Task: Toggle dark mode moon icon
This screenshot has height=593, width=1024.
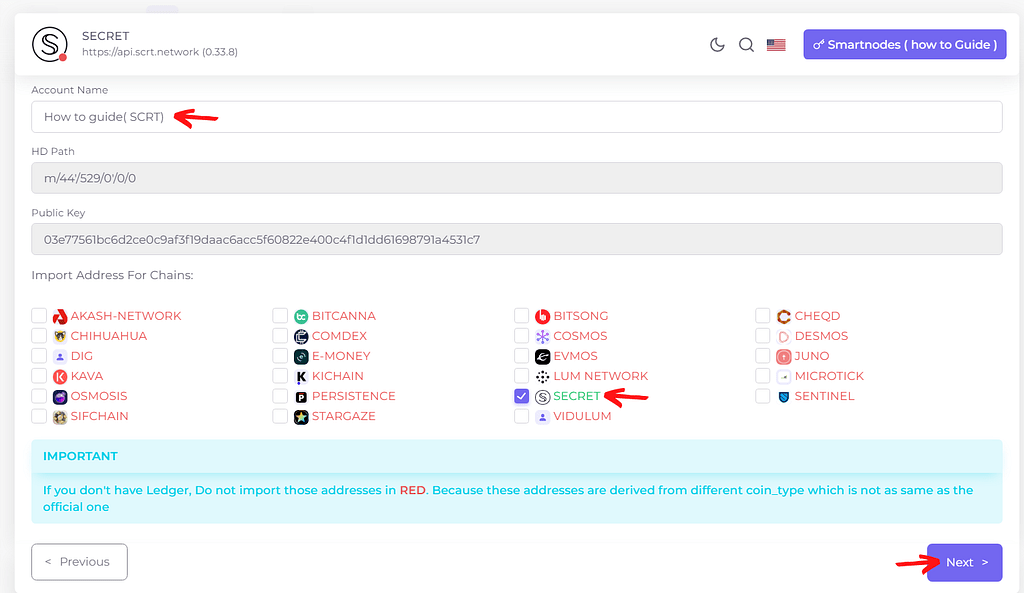Action: point(717,44)
